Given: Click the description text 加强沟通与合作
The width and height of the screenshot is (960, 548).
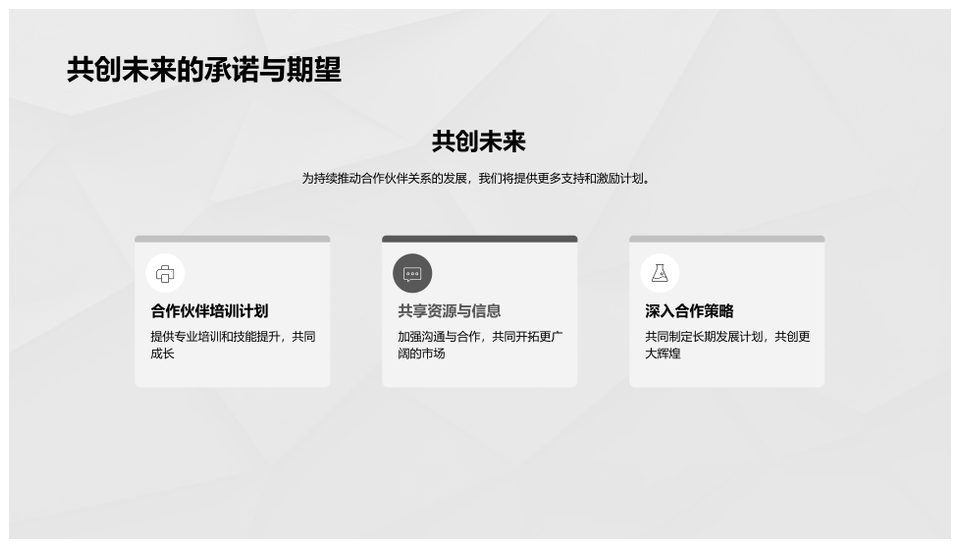Looking at the screenshot, I should [x=479, y=337].
